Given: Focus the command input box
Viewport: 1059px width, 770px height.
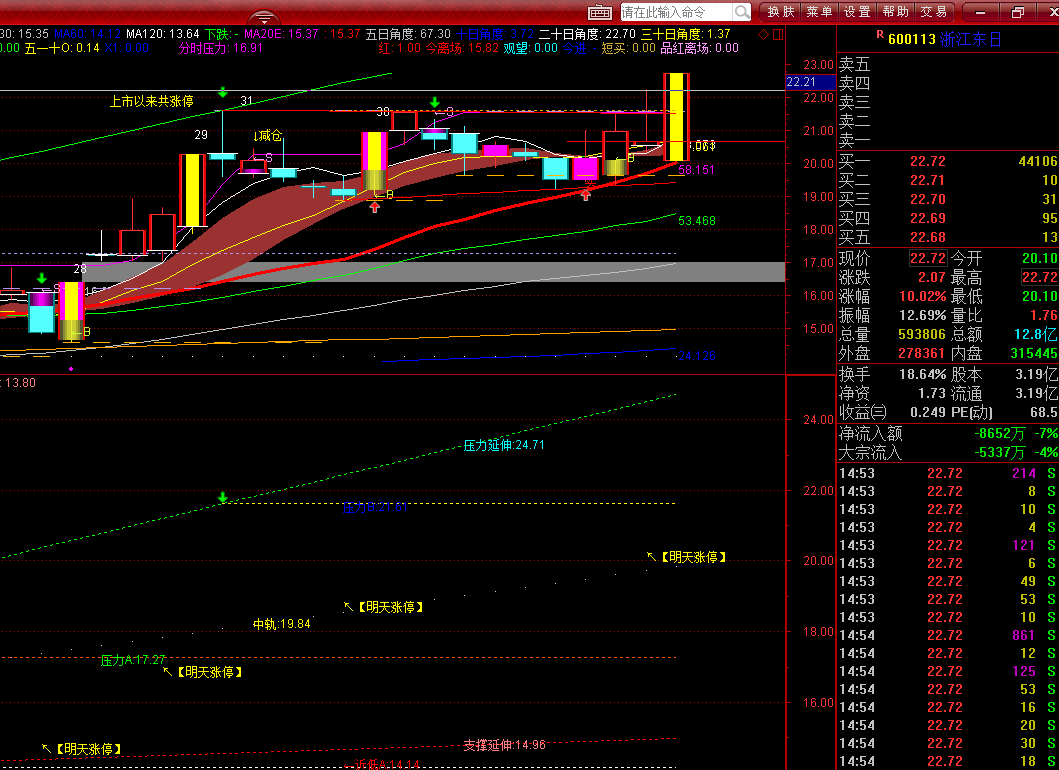Looking at the screenshot, I should (x=676, y=12).
